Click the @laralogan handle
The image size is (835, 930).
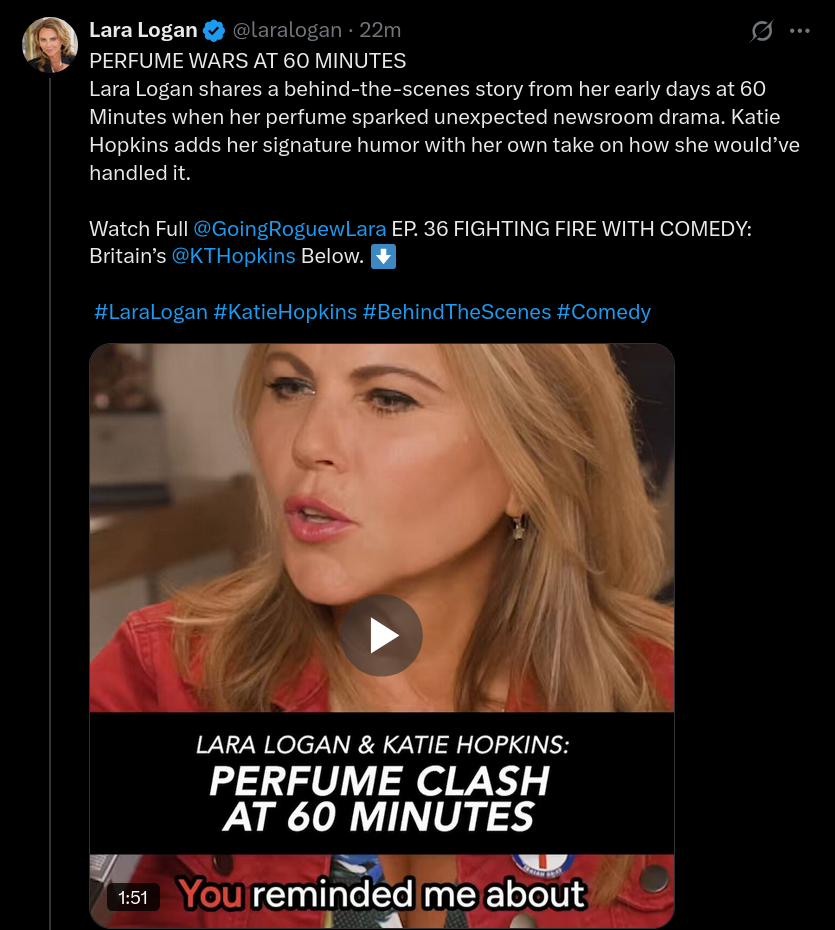coord(287,30)
